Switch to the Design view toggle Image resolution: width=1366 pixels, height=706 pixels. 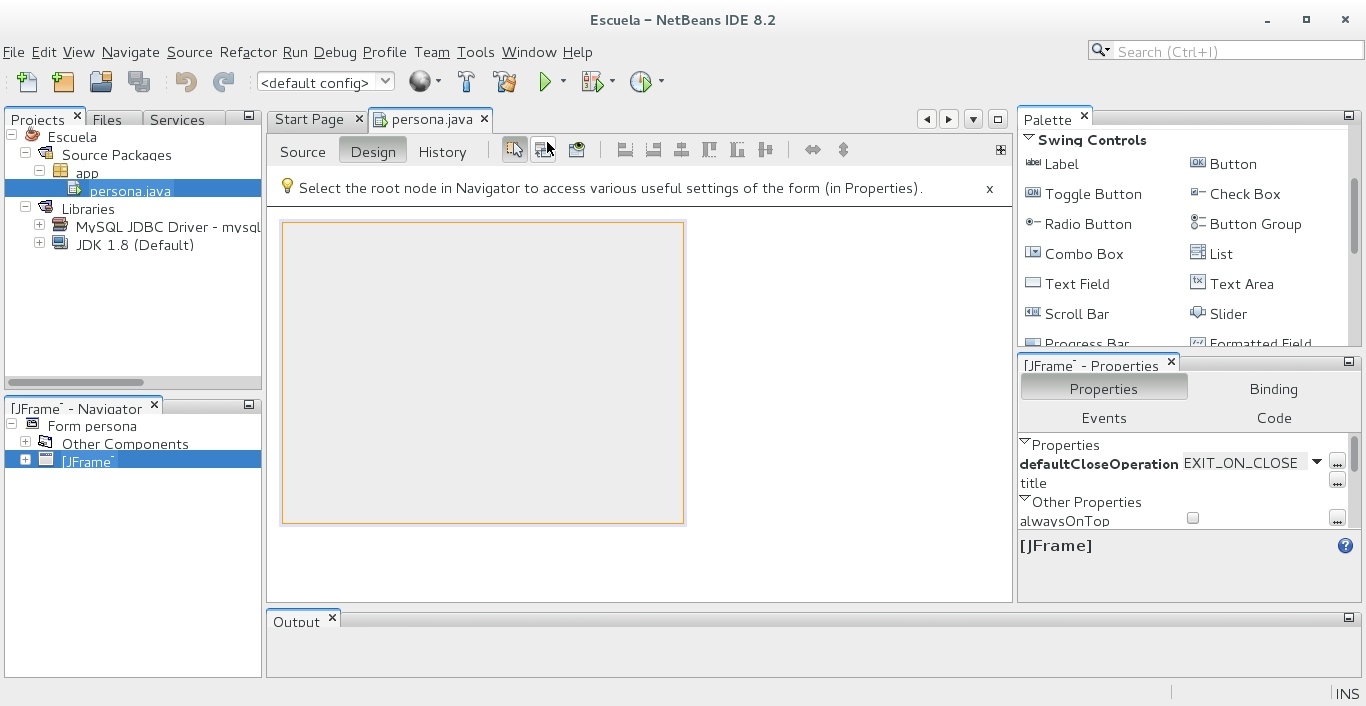coord(373,152)
